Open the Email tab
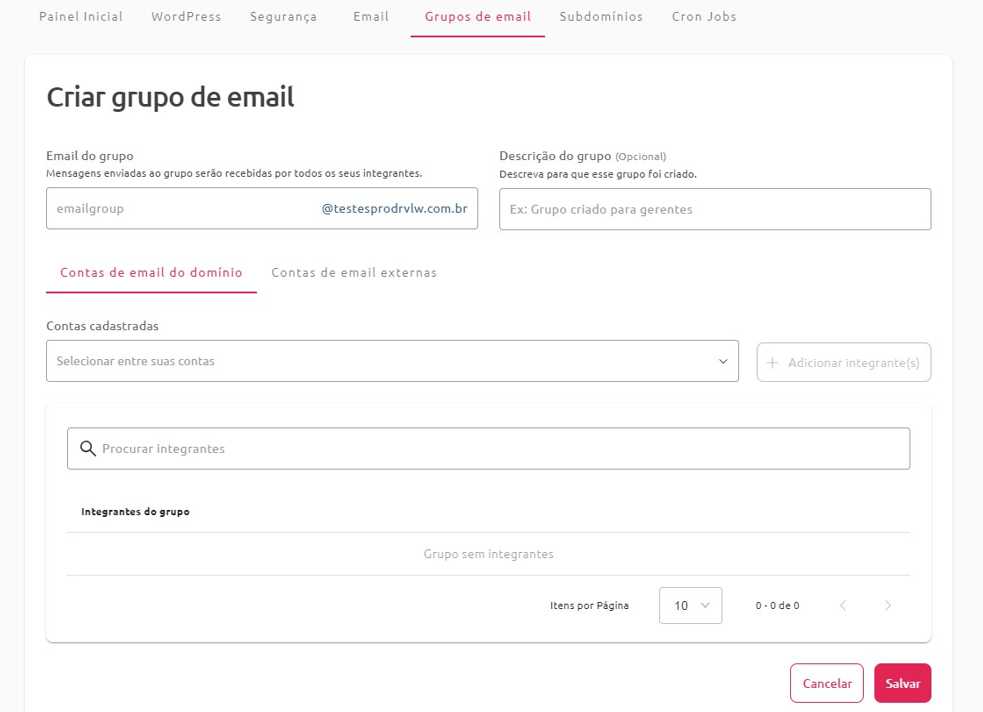Image resolution: width=983 pixels, height=712 pixels. tap(371, 17)
